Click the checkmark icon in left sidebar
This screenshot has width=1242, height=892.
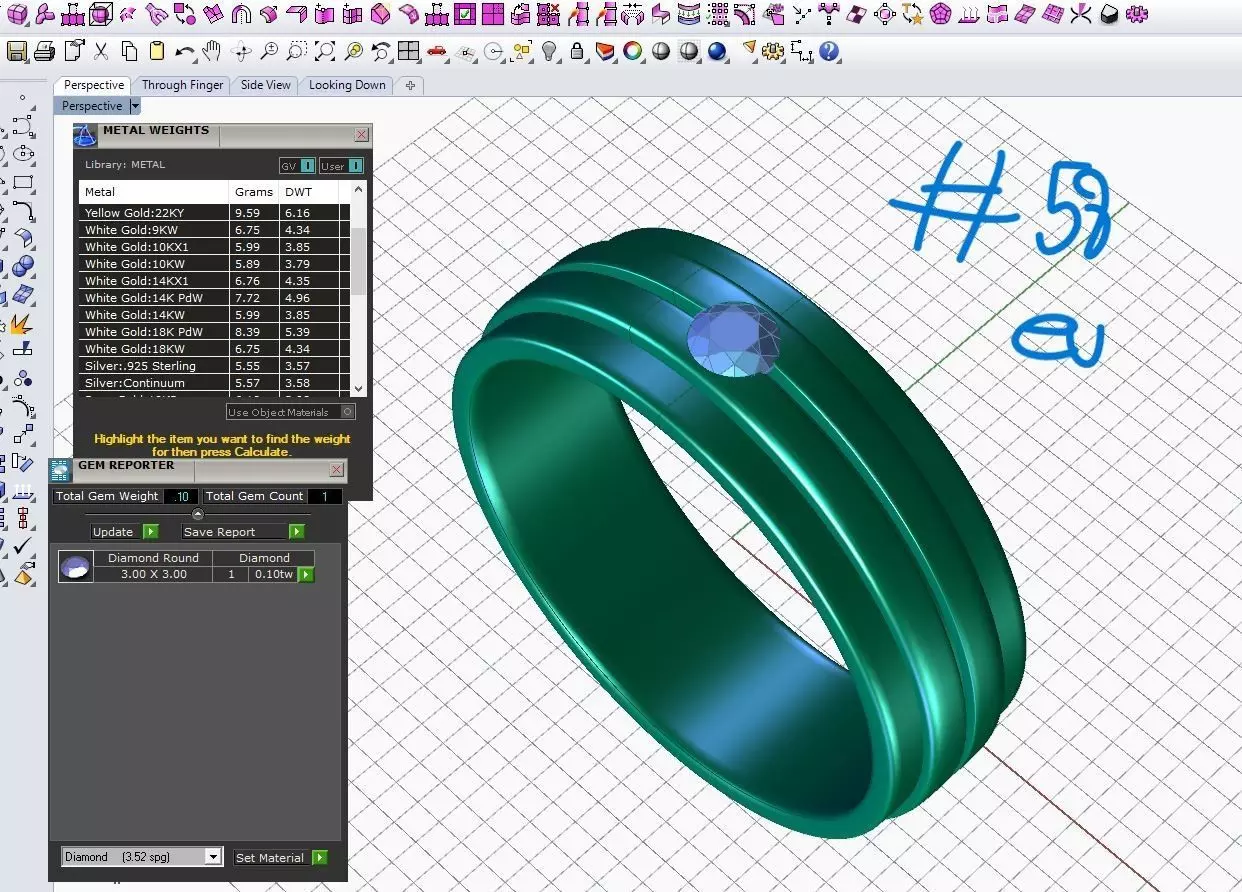pos(22,545)
